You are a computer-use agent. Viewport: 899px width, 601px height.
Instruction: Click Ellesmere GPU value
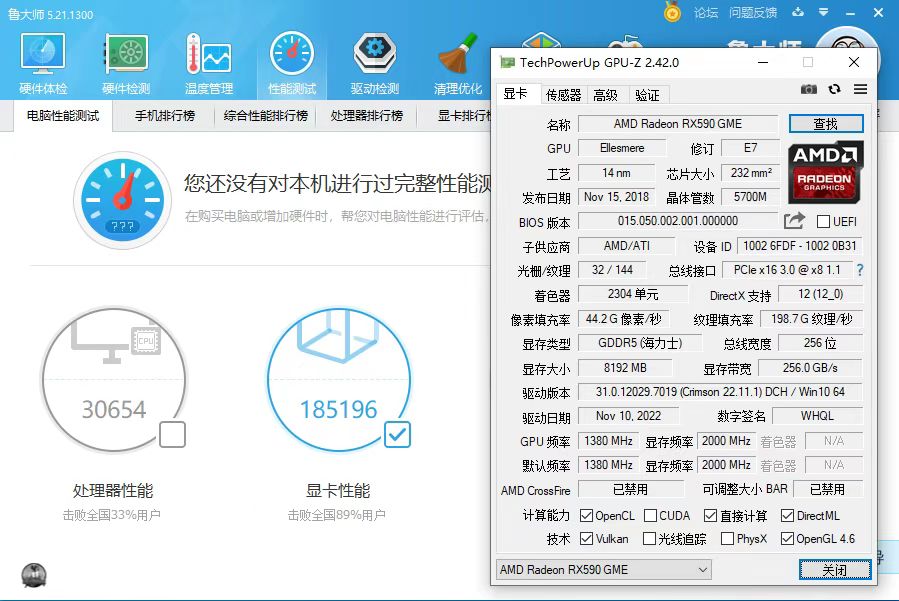point(622,148)
